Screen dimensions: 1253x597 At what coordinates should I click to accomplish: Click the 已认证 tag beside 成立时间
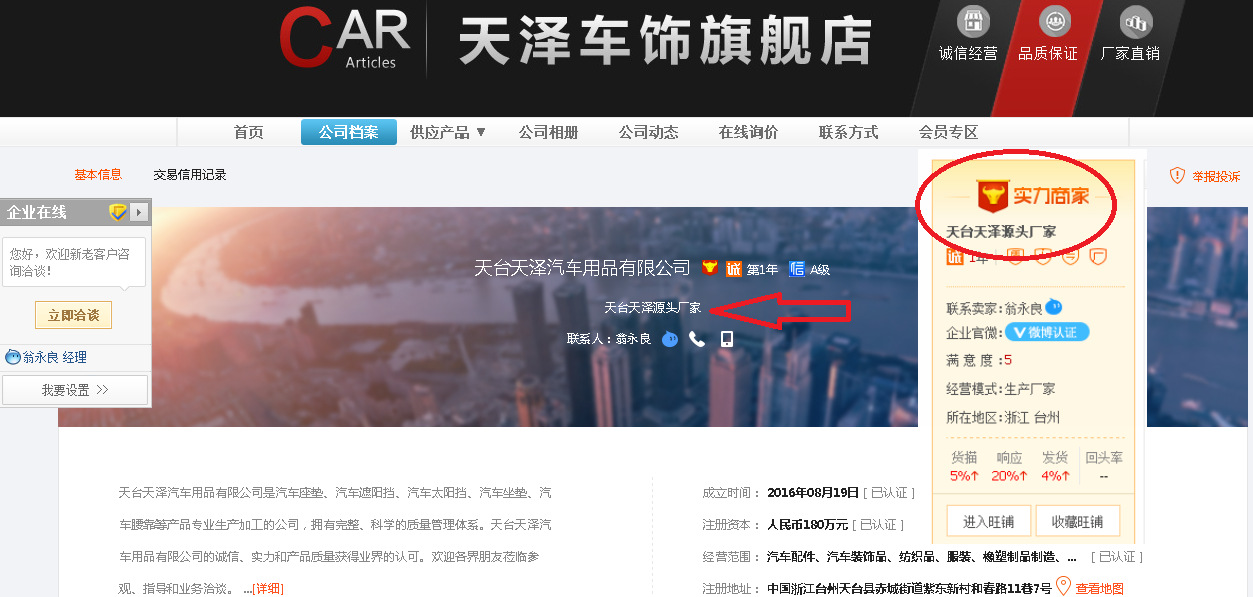887,493
